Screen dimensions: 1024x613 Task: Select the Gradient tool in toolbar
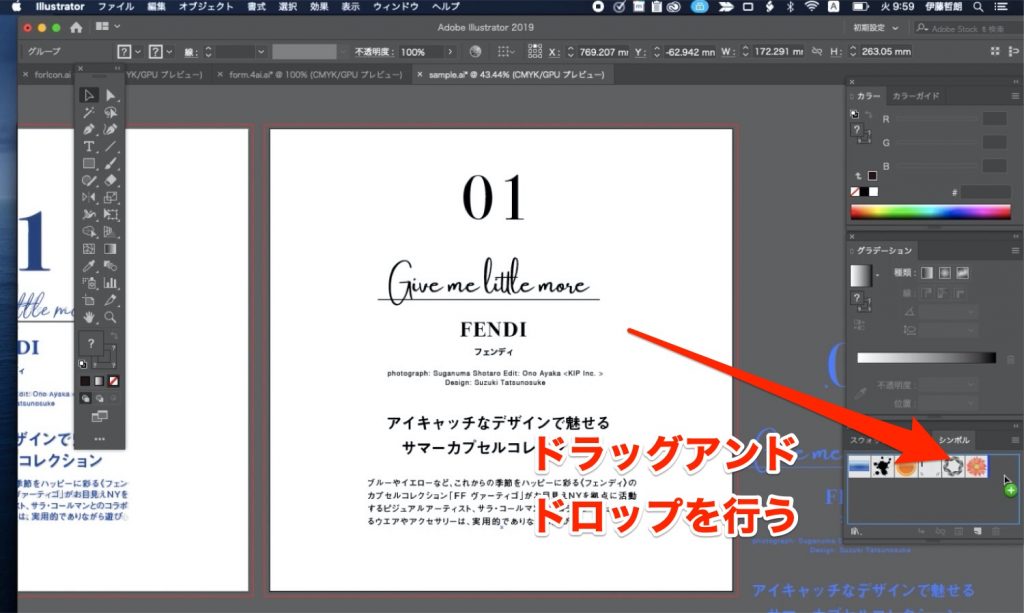point(110,249)
